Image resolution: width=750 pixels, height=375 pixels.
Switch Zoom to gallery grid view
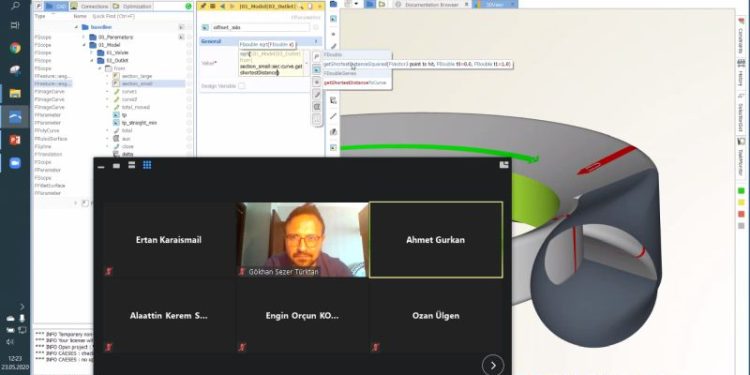click(147, 165)
